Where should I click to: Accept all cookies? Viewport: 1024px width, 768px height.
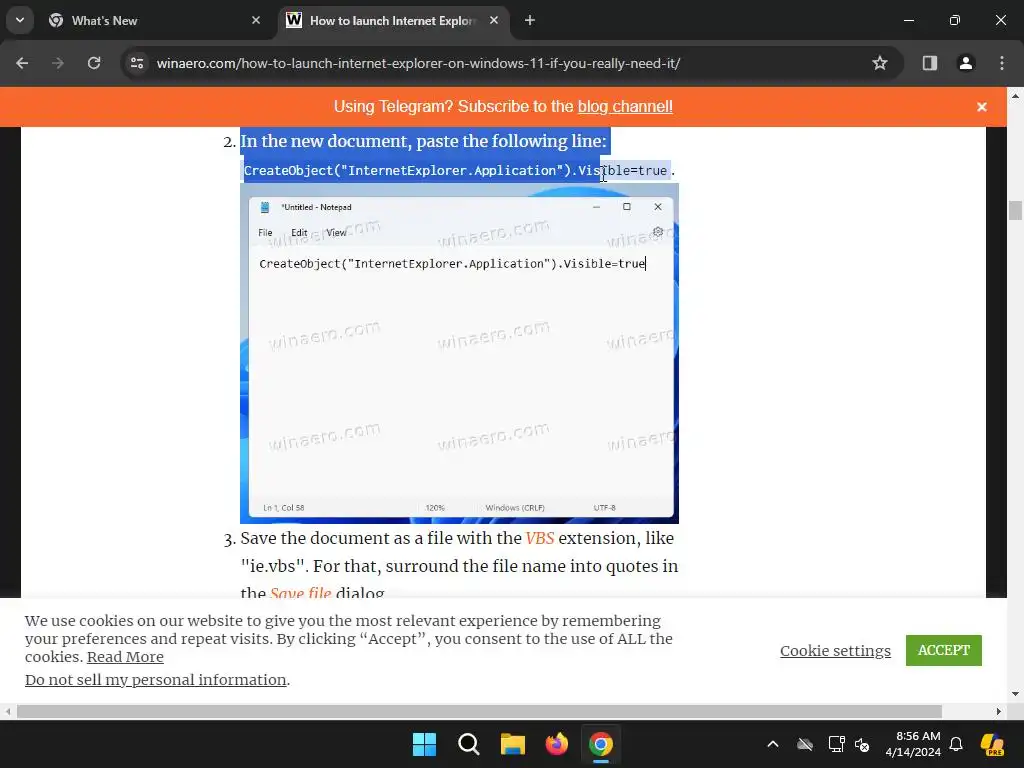(x=944, y=650)
